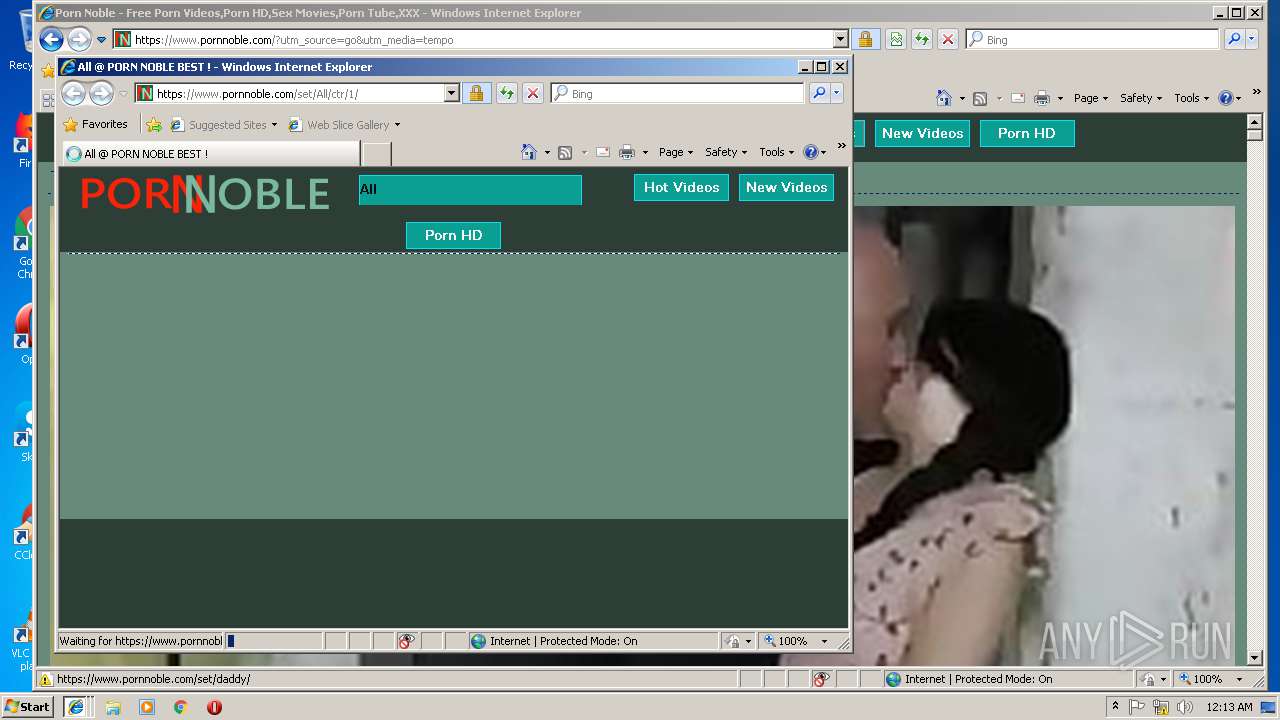Viewport: 1280px width, 720px height.
Task: Expand the command bar overflow chevron in the front window
Action: pos(841,146)
